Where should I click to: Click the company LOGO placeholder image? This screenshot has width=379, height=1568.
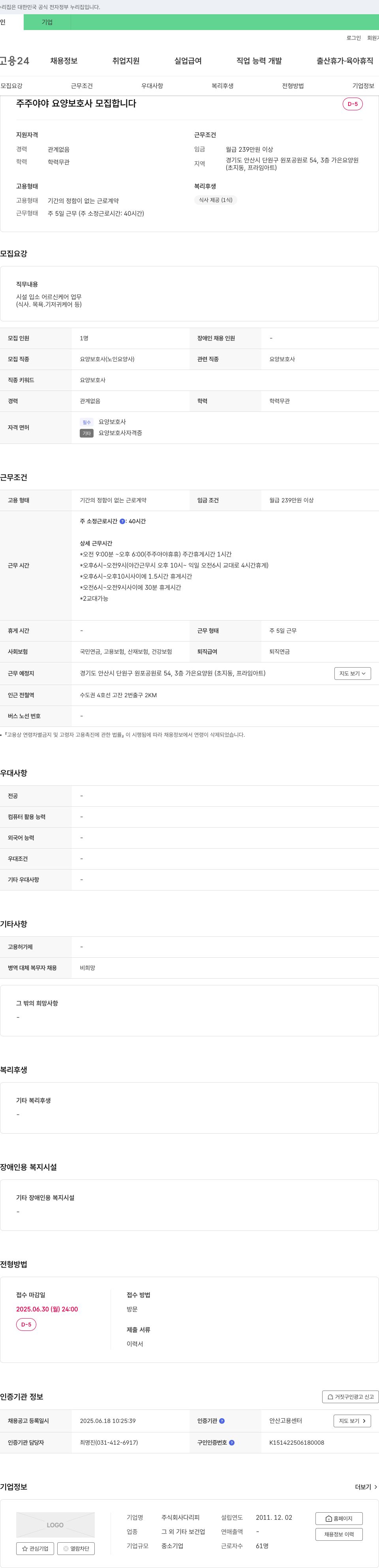55,1525
